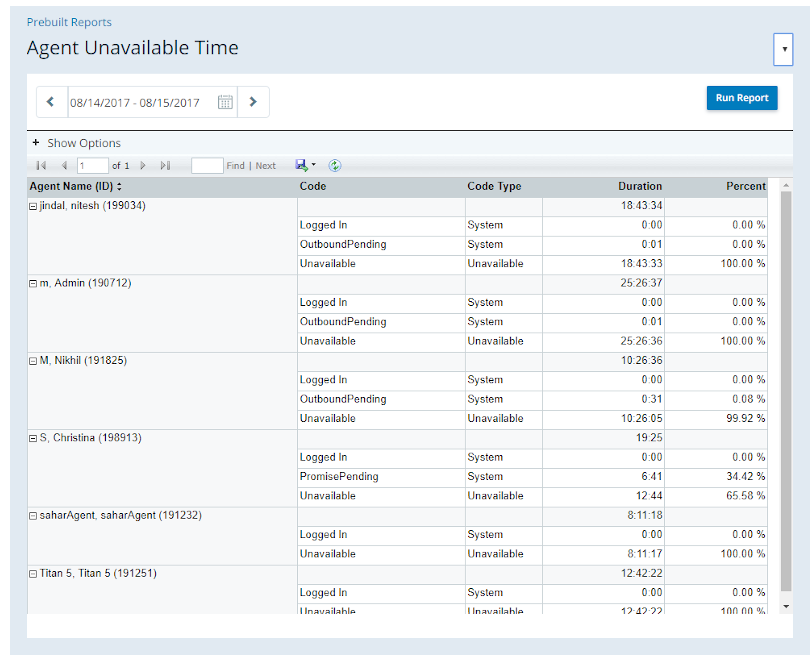Go to next date range arrow

pos(253,102)
